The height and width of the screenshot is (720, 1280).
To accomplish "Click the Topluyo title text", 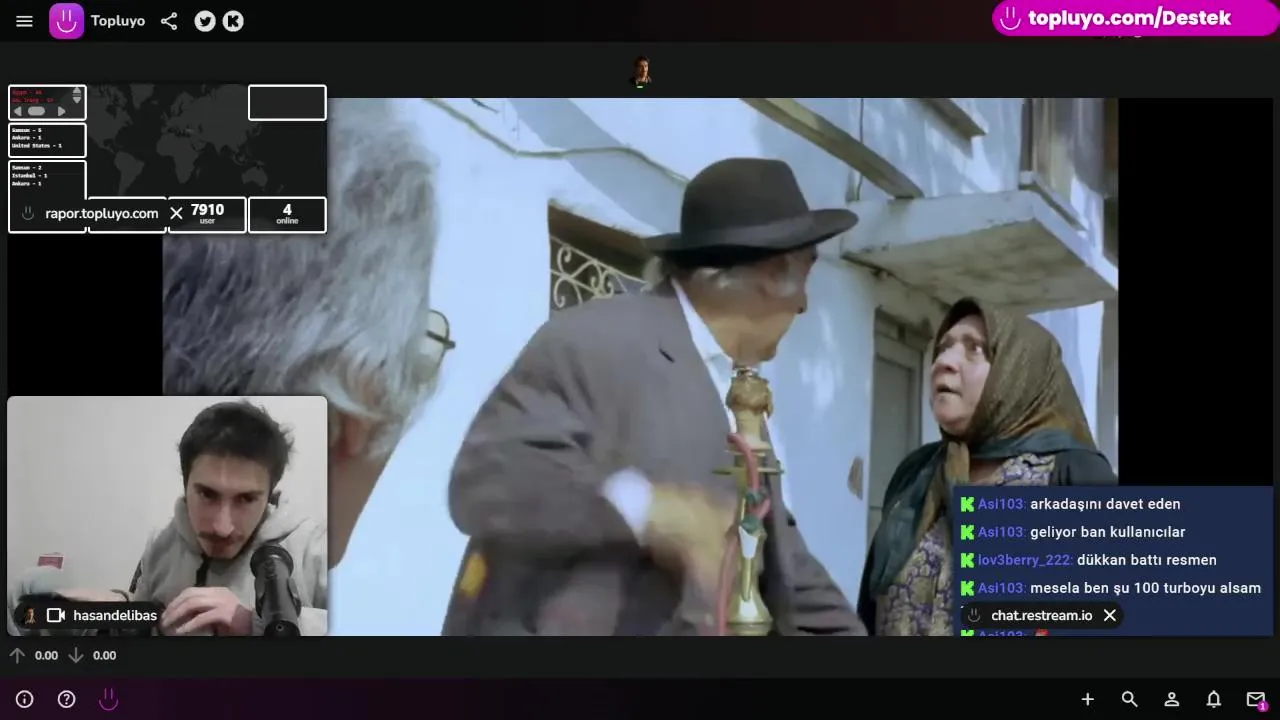I will (118, 21).
